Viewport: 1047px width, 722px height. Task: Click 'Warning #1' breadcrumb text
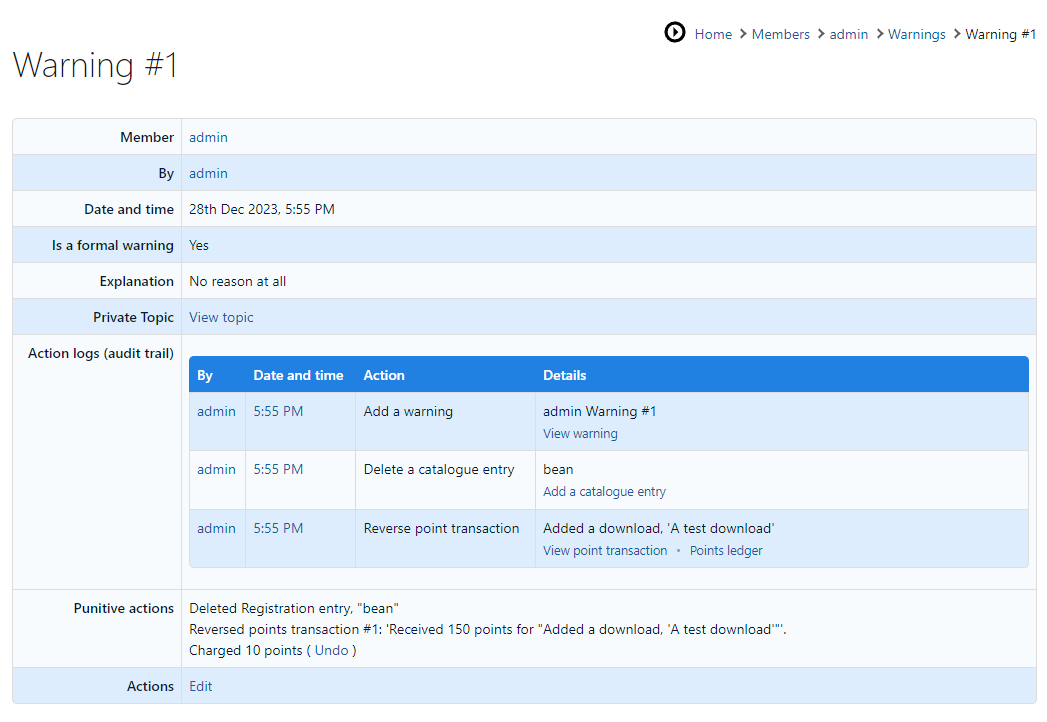pos(1000,34)
